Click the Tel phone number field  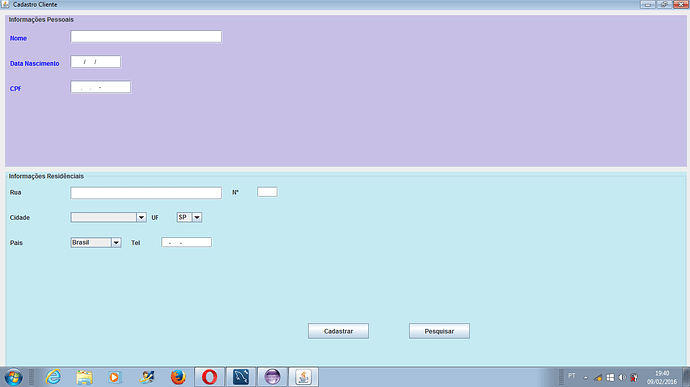click(187, 243)
